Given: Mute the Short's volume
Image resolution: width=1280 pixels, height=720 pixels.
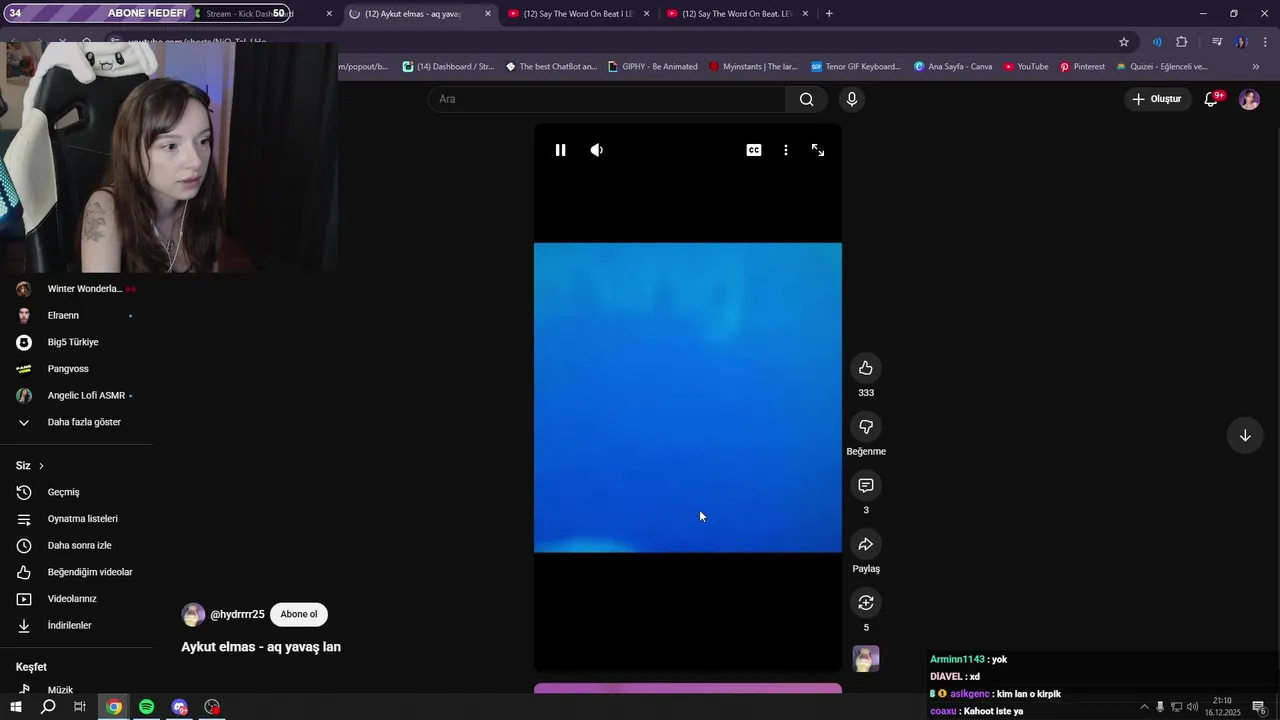Looking at the screenshot, I should (597, 150).
